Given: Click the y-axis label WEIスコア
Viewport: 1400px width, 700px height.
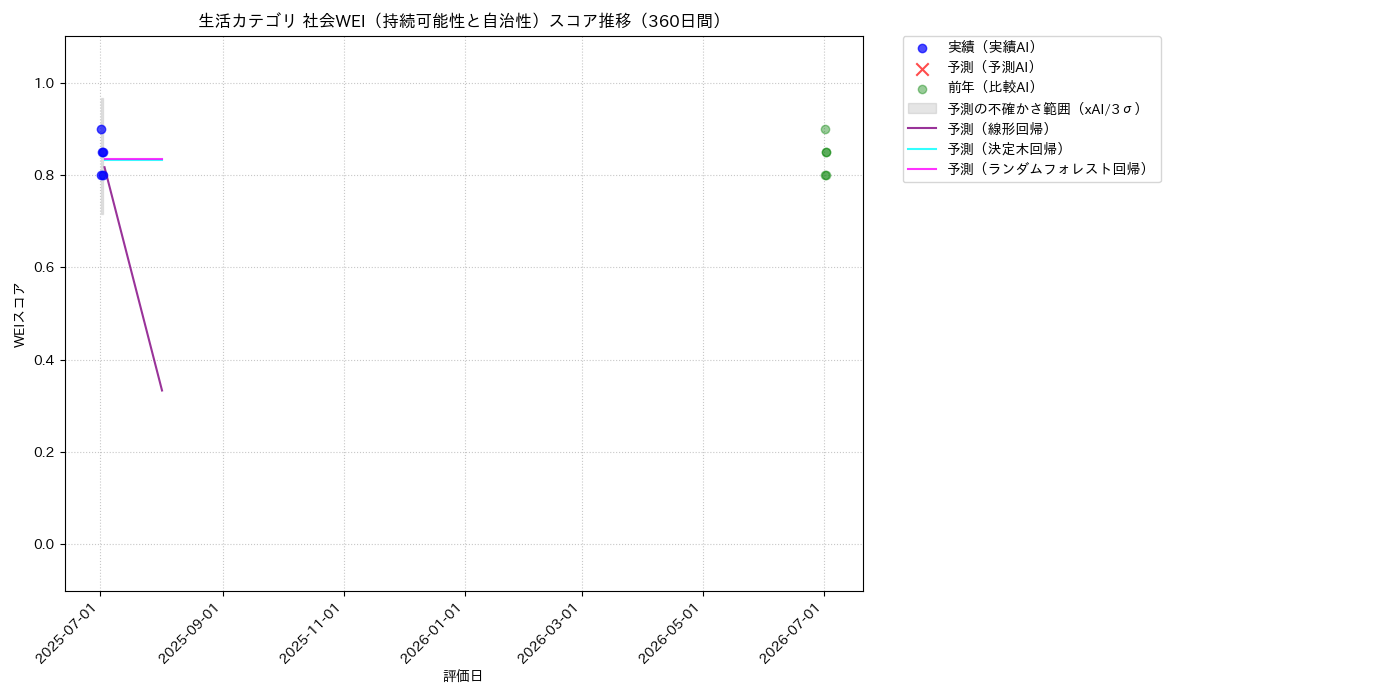Looking at the screenshot, I should 20,314.
